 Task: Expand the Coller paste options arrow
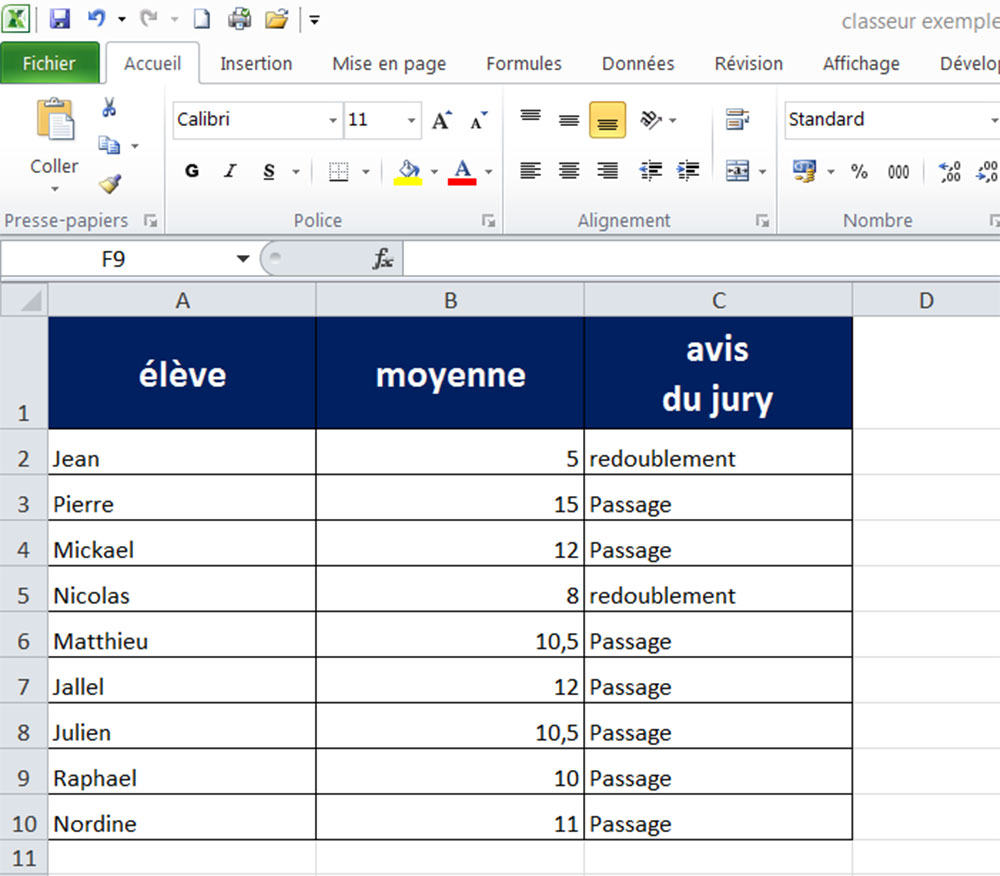pos(55,189)
